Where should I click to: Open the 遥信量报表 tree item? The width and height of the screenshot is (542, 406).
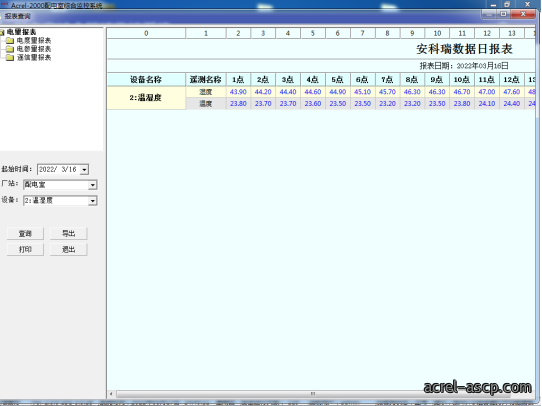point(34,57)
